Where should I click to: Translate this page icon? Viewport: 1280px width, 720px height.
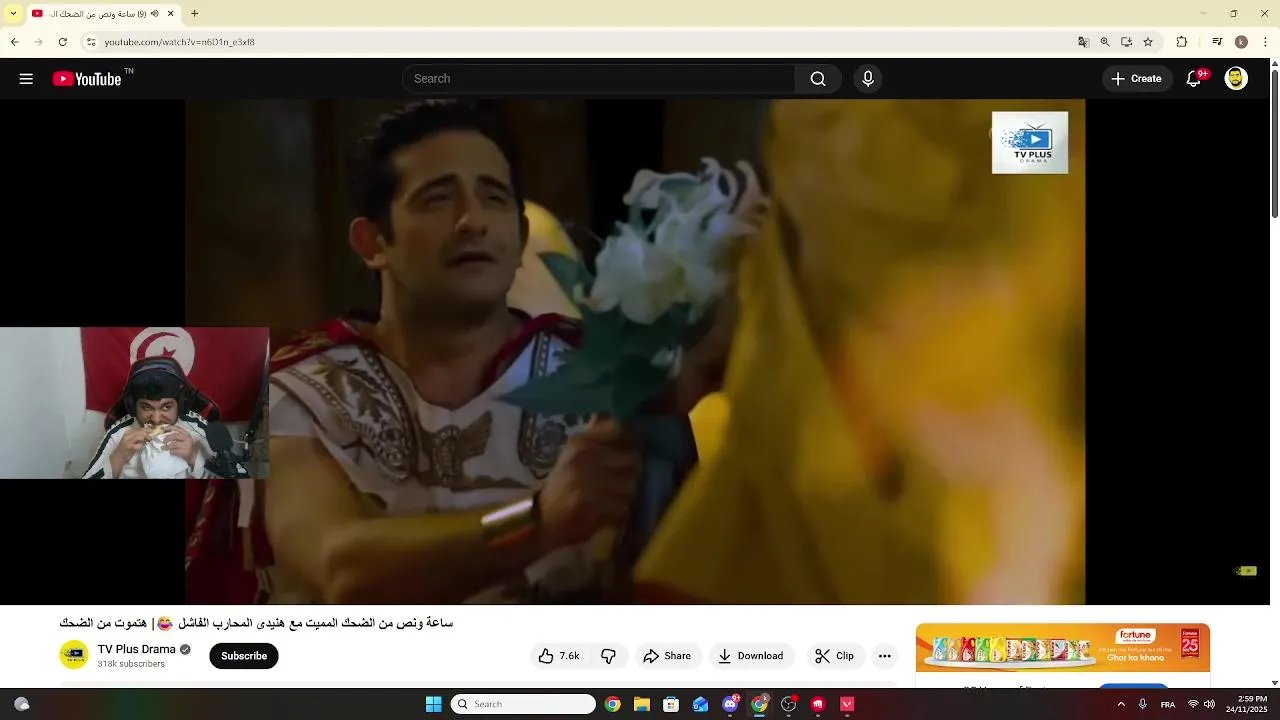1083,42
